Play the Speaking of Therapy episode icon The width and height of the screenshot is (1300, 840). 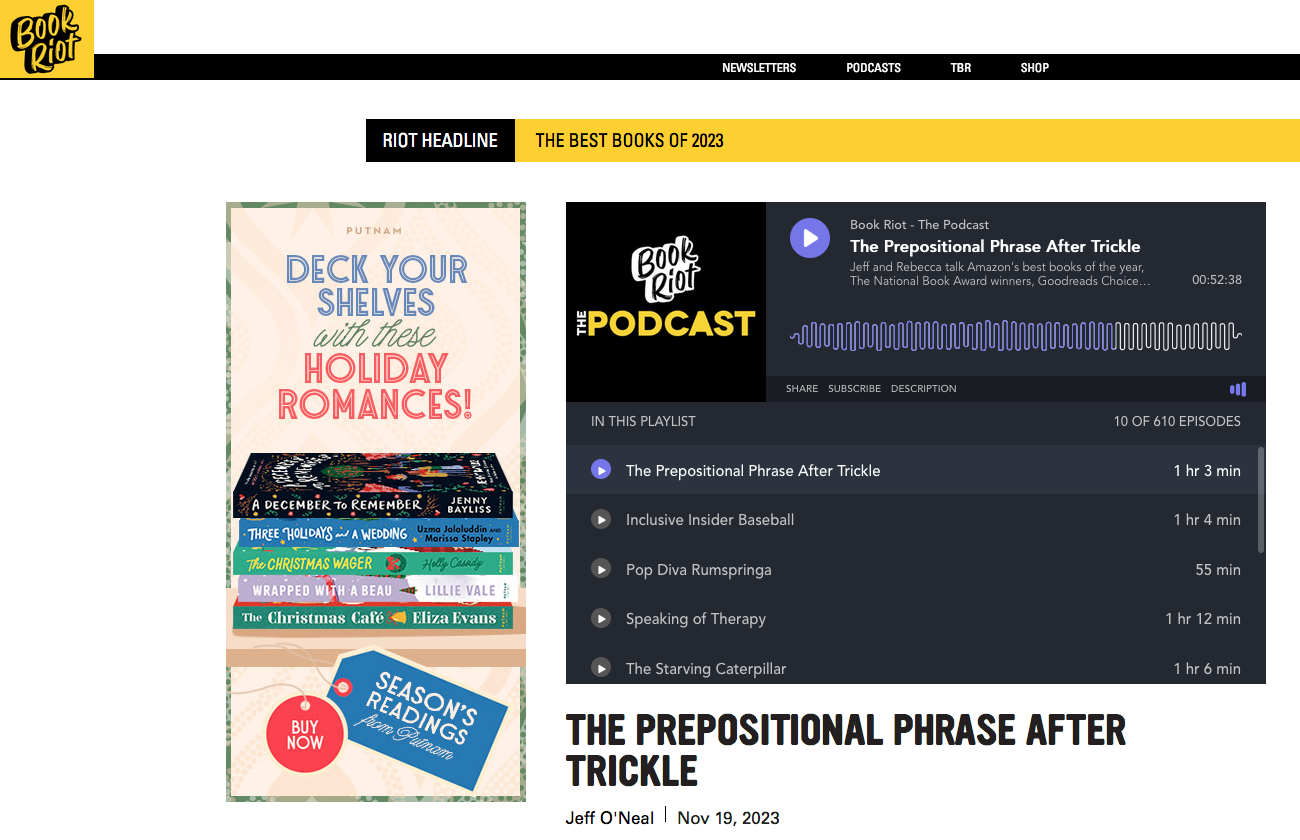tap(601, 618)
